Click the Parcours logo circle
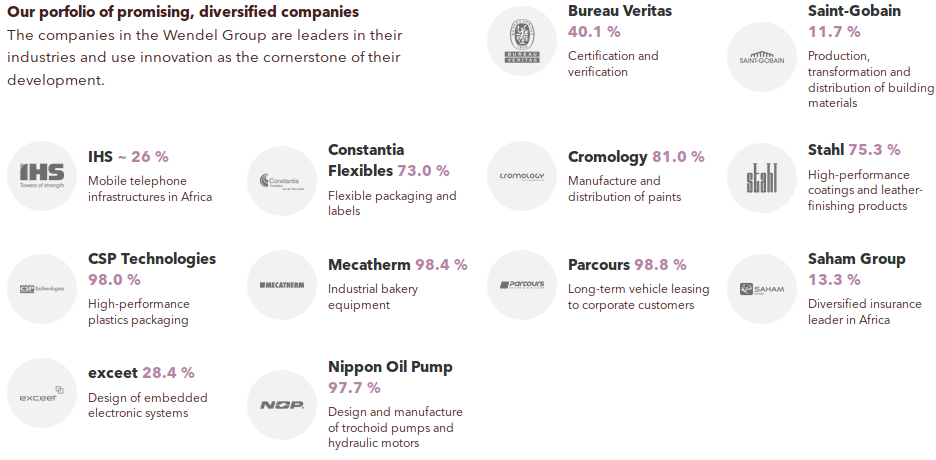The image size is (936, 460). click(x=521, y=285)
